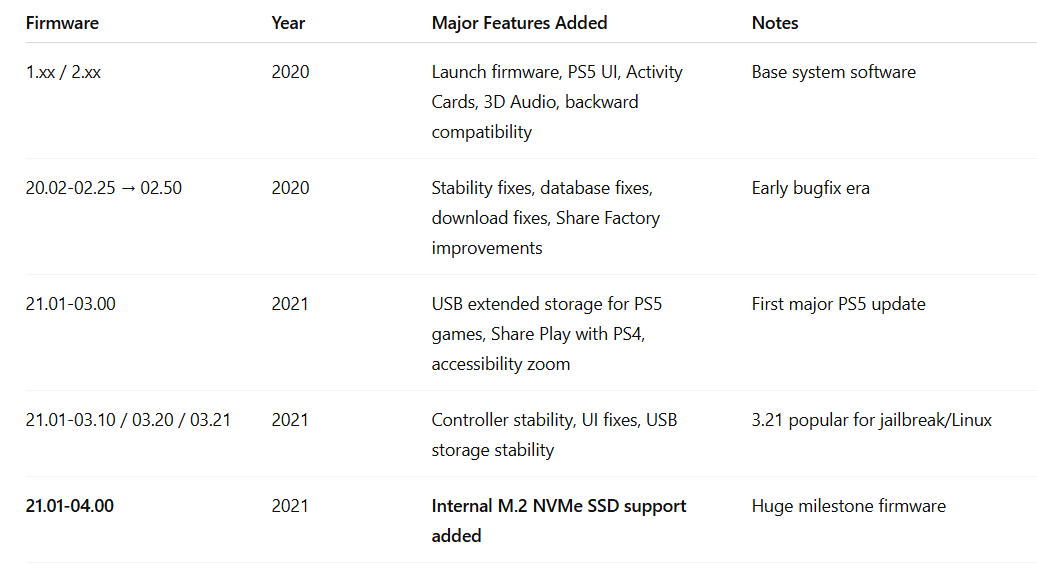The width and height of the screenshot is (1037, 565).
Task: Click Stability fixes, database fixes description
Action: [546, 218]
